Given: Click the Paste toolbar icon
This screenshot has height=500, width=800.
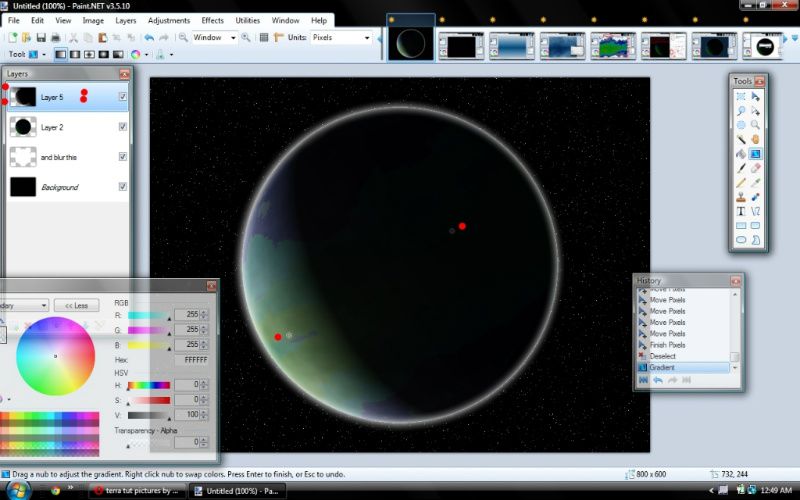Looking at the screenshot, I should [x=103, y=38].
